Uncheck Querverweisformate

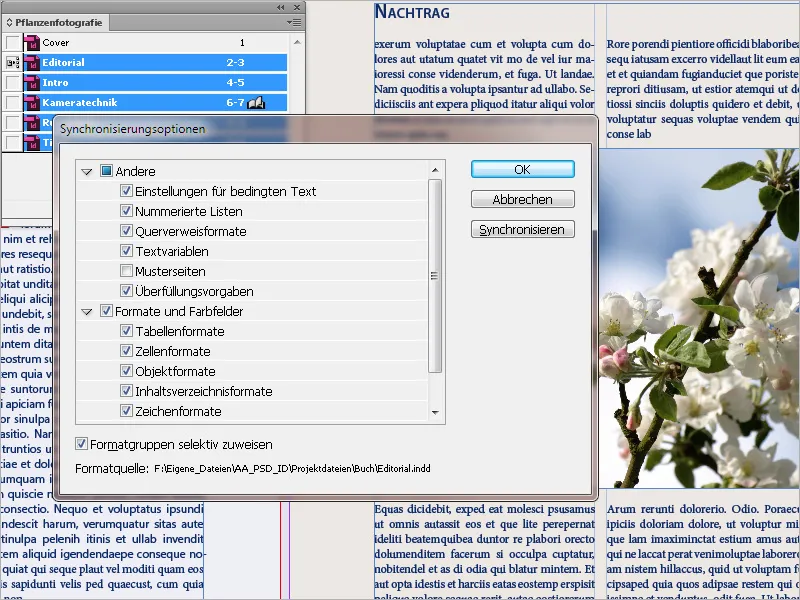tap(126, 231)
